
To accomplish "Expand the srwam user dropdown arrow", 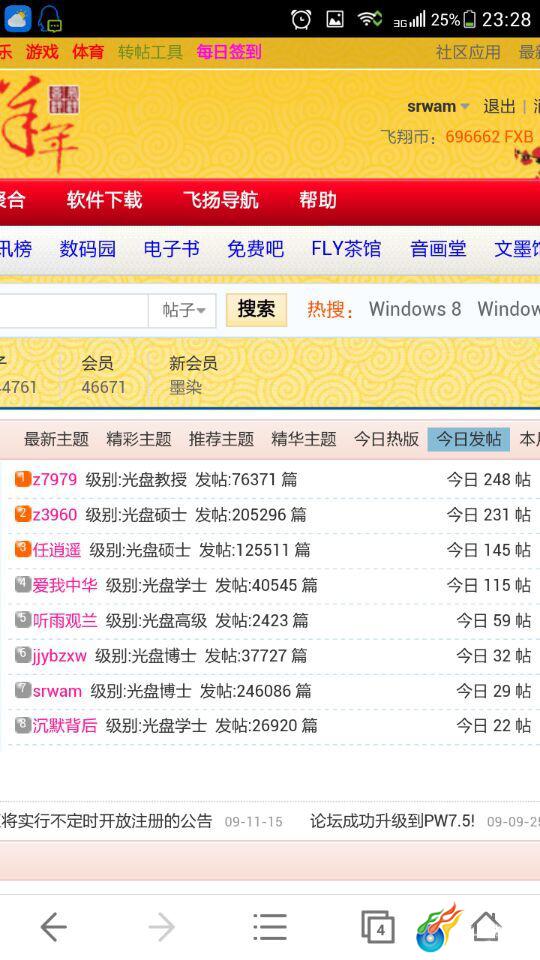I will click(465, 107).
